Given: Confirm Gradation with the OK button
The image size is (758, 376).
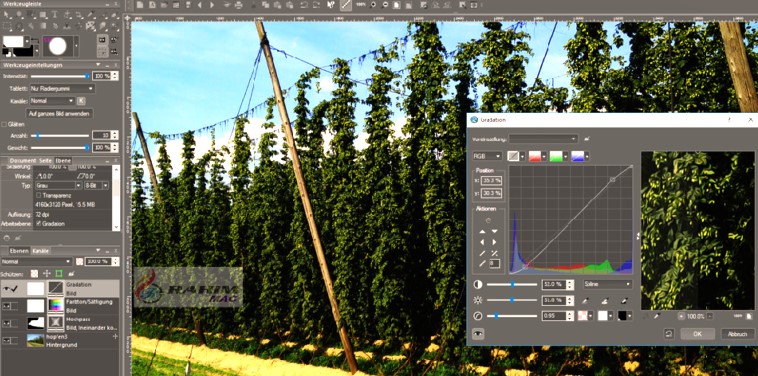Looking at the screenshot, I should 697,333.
